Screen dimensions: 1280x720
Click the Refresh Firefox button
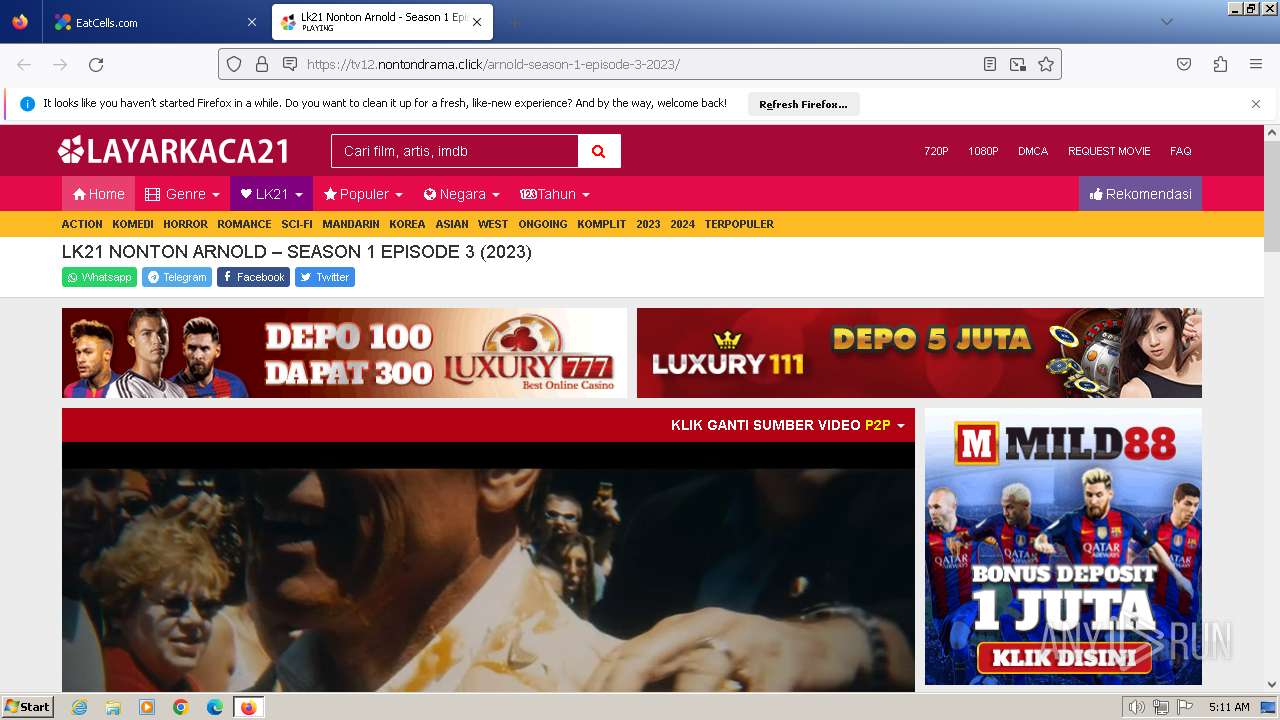803,104
